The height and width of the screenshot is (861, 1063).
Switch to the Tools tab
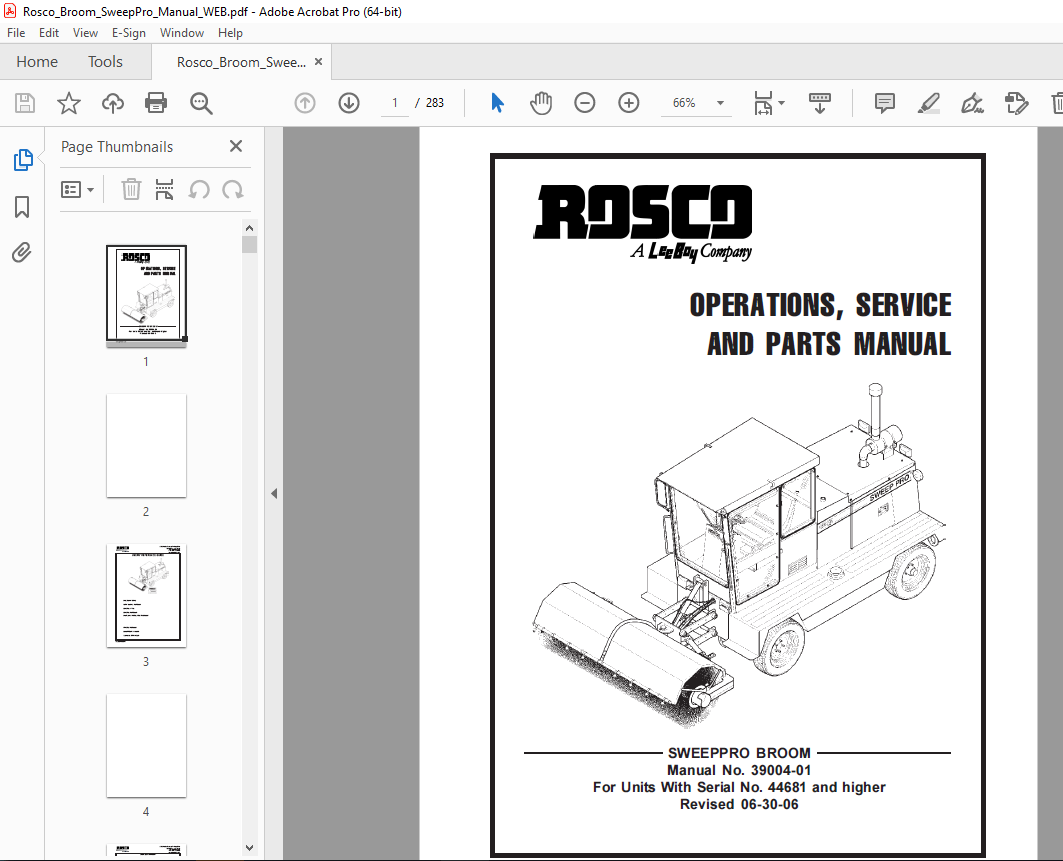point(105,62)
